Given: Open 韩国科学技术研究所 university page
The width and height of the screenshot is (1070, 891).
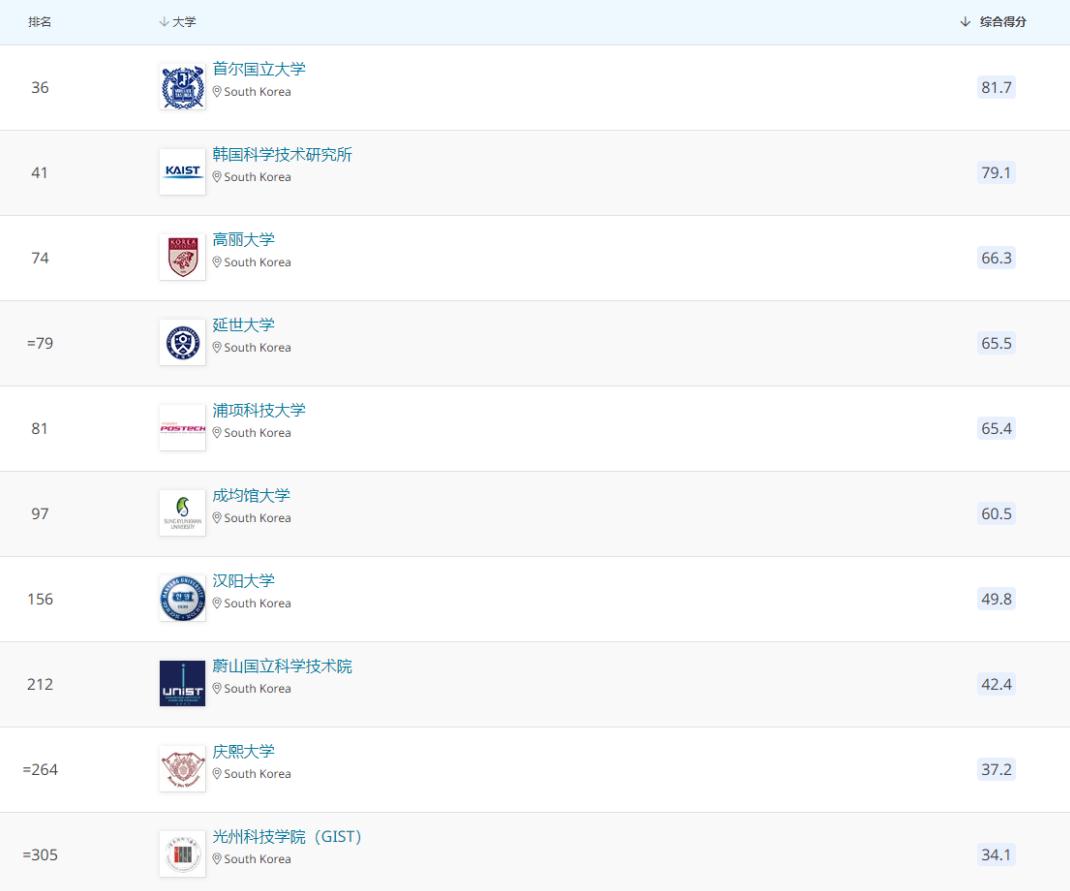Looking at the screenshot, I should [x=282, y=154].
